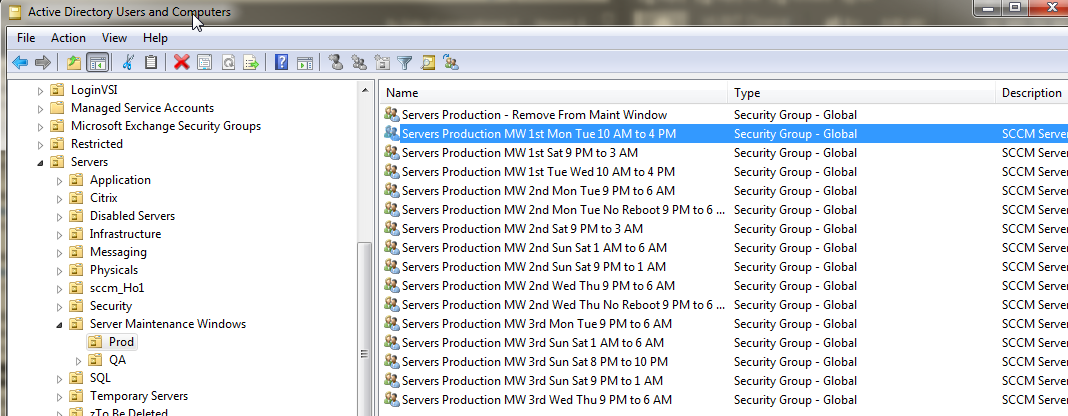The height and width of the screenshot is (416, 1068).
Task: Expand the LoginVSI node
Action: click(x=40, y=91)
